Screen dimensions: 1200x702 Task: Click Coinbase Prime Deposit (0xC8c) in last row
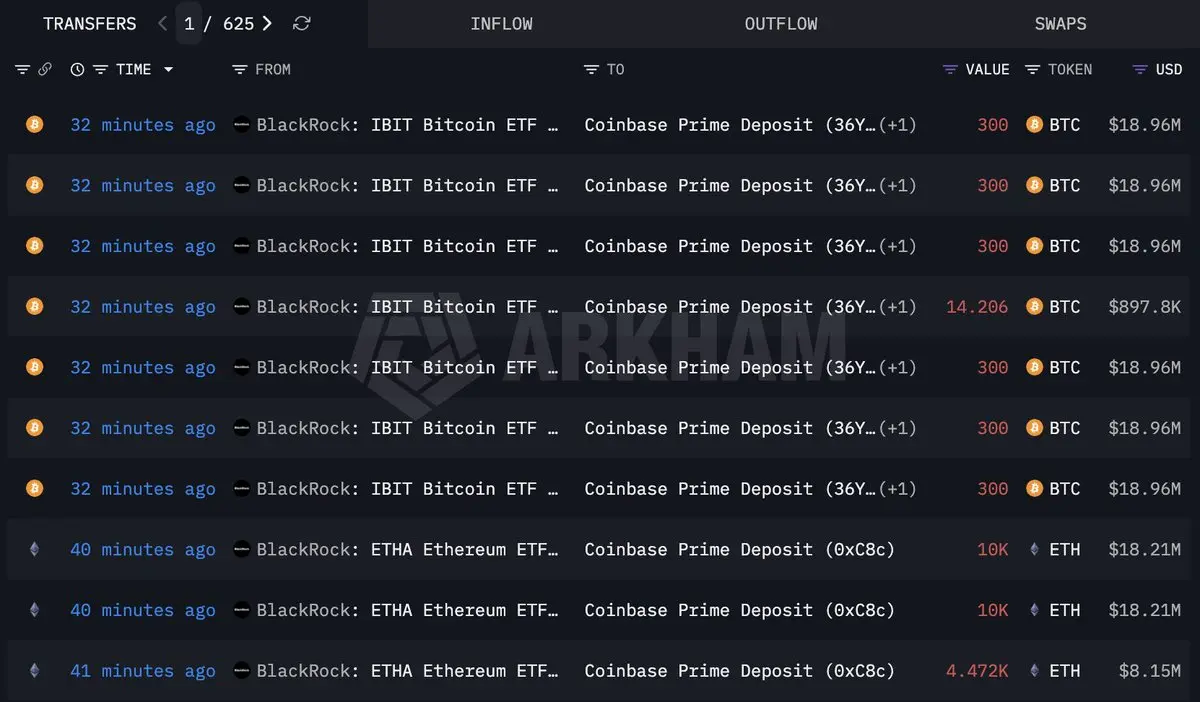tap(740, 671)
